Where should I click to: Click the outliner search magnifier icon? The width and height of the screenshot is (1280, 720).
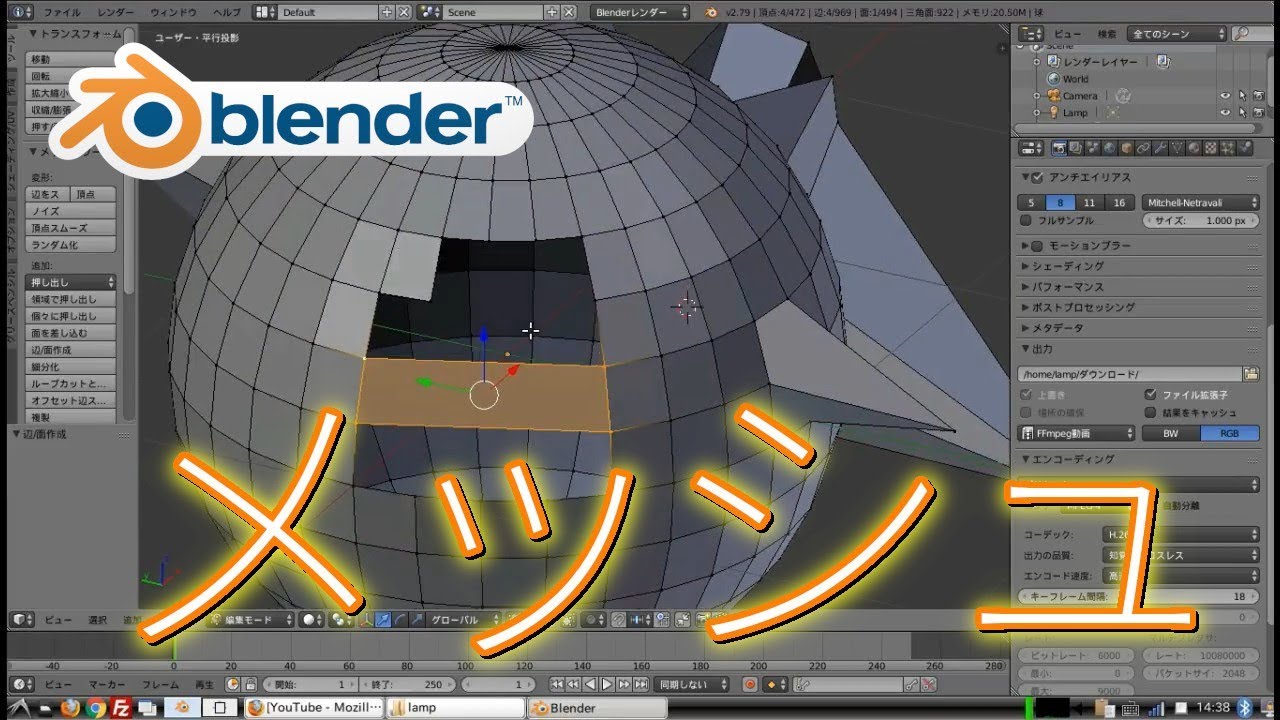point(1241,34)
